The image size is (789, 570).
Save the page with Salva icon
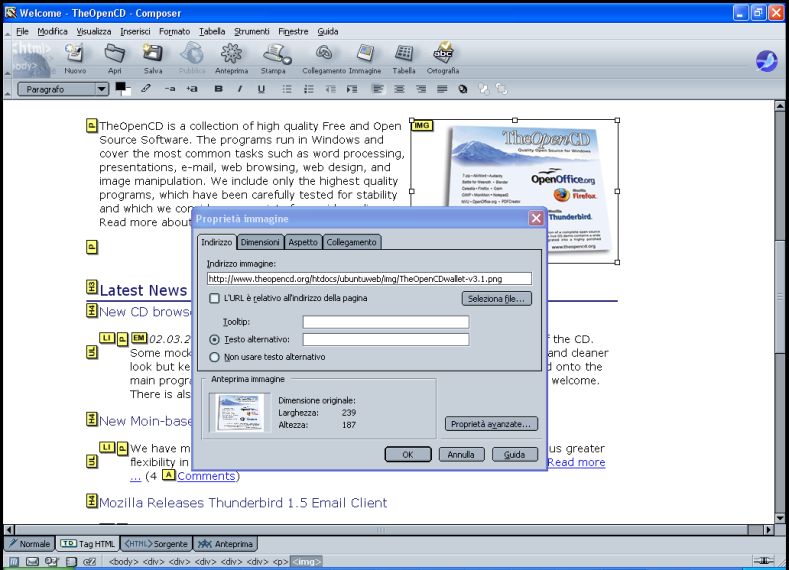pyautogui.click(x=152, y=58)
